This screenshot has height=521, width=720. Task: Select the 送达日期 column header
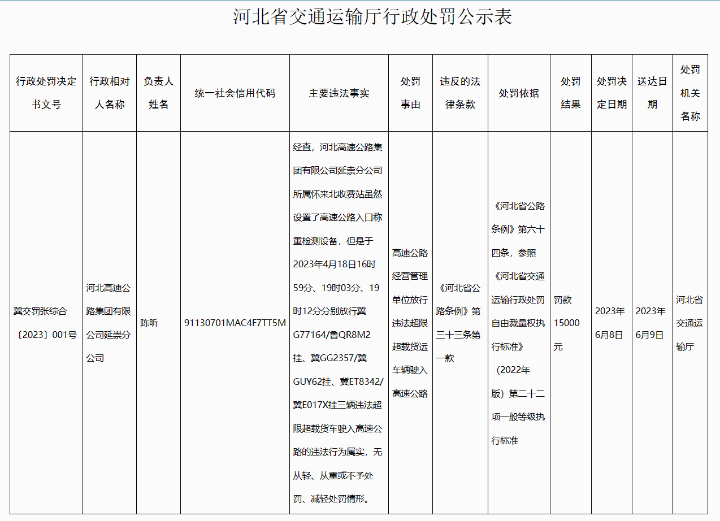point(652,93)
